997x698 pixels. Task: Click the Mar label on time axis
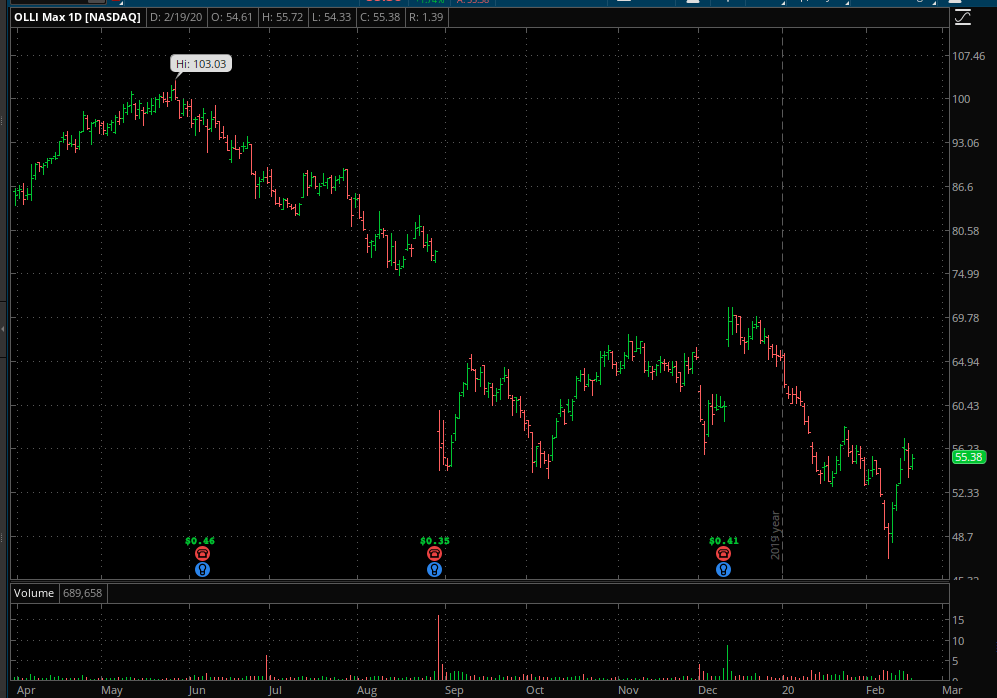pos(952,690)
